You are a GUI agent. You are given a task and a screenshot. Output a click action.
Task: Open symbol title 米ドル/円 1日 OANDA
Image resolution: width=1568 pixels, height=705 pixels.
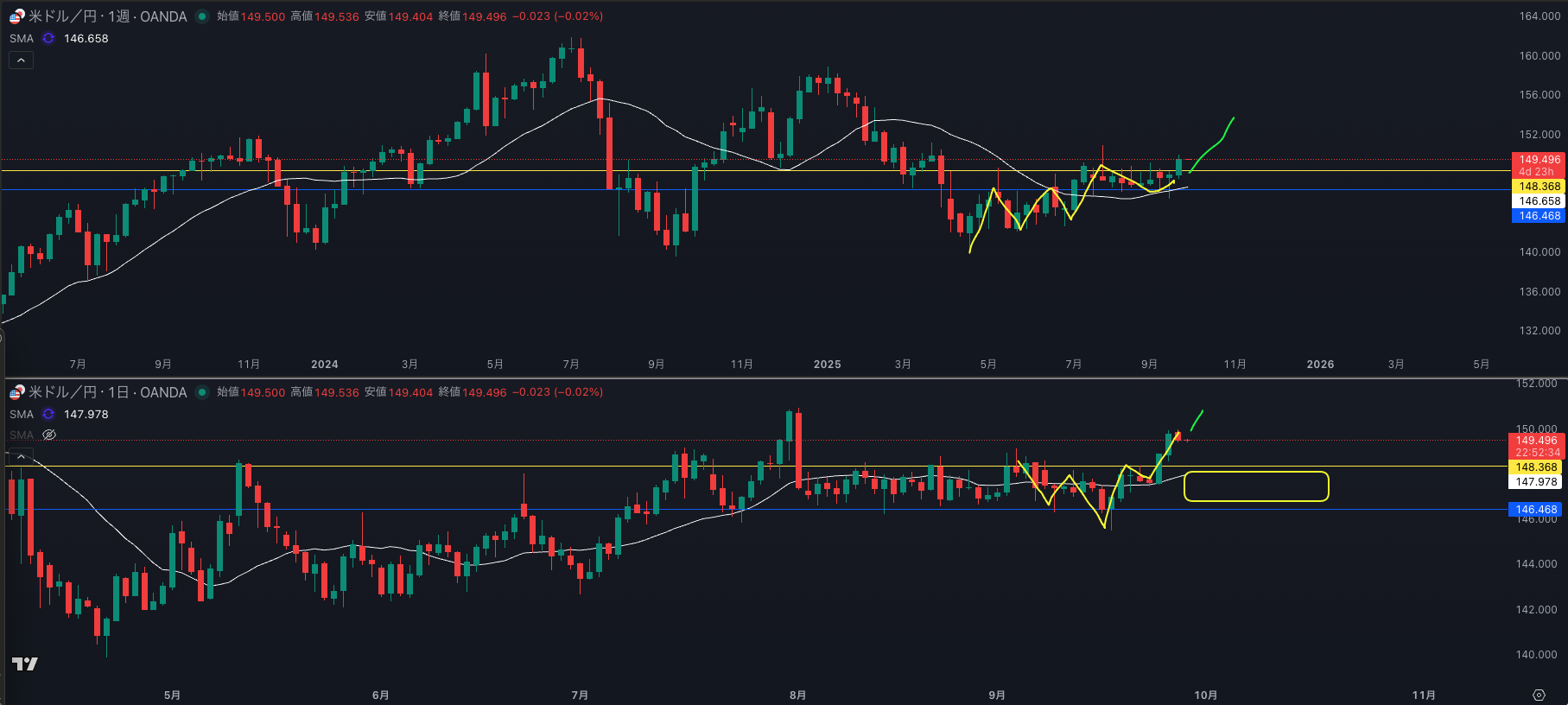108,392
